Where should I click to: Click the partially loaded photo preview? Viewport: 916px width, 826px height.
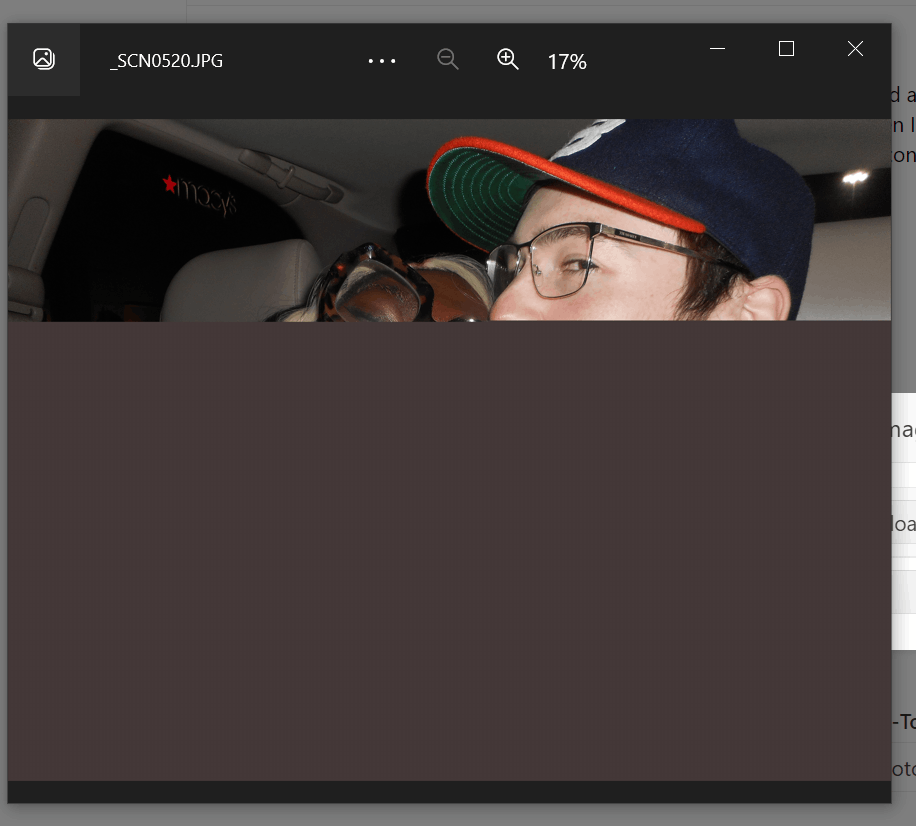click(x=449, y=449)
